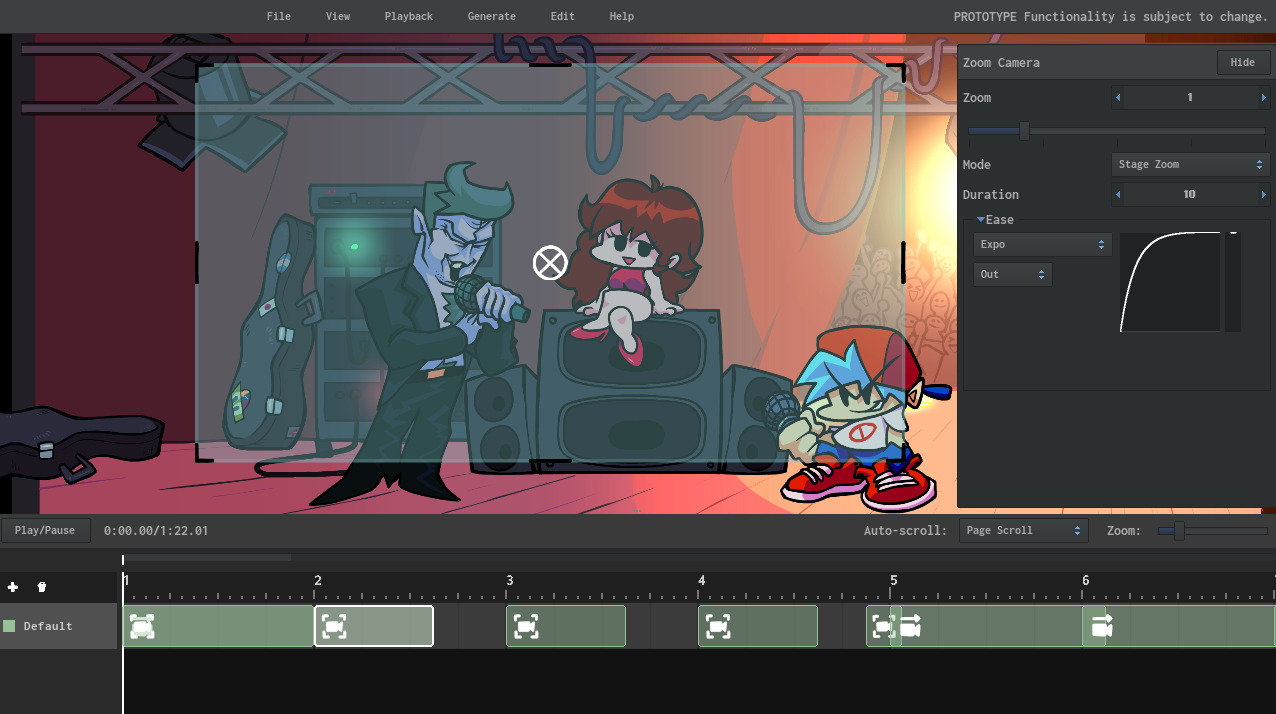Viewport: 1276px width, 714px height.
Task: Increase Zoom value with the right arrow
Action: 1263,98
